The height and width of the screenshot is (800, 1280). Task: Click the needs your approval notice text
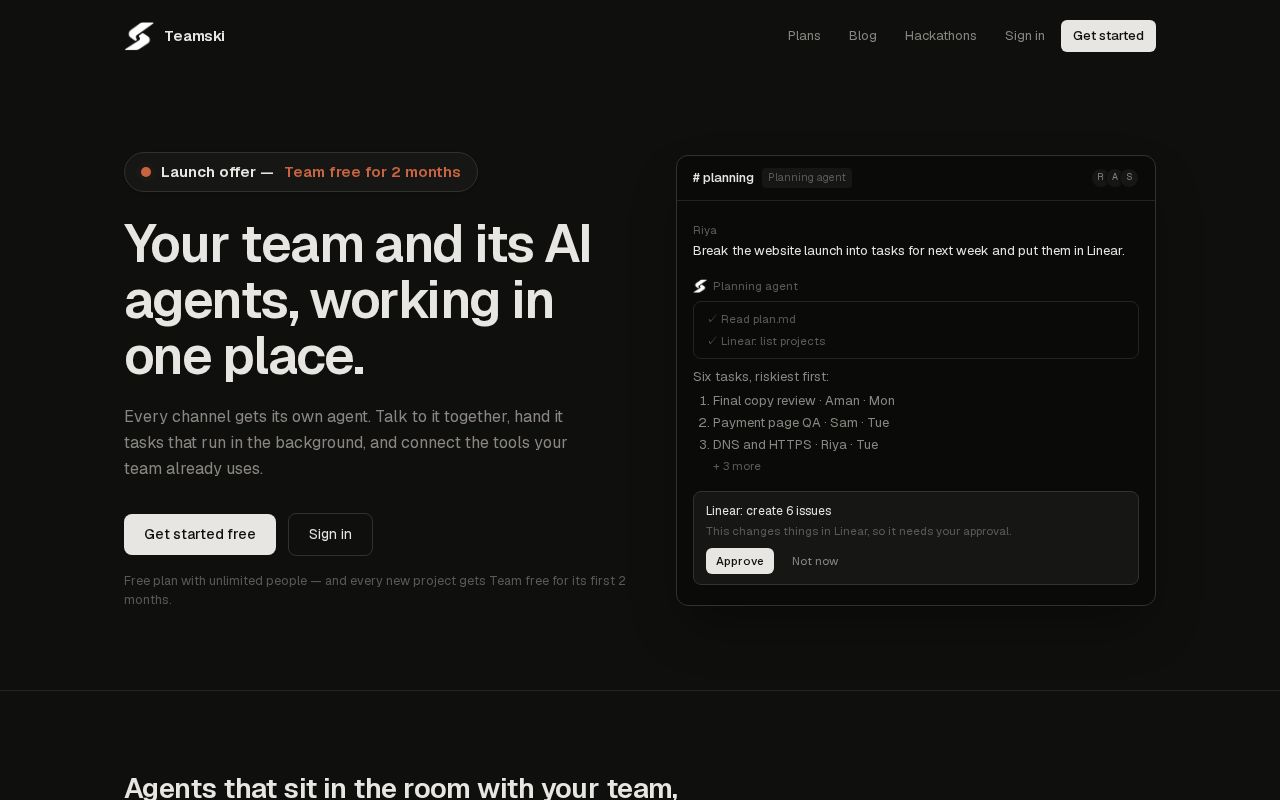[x=859, y=531]
